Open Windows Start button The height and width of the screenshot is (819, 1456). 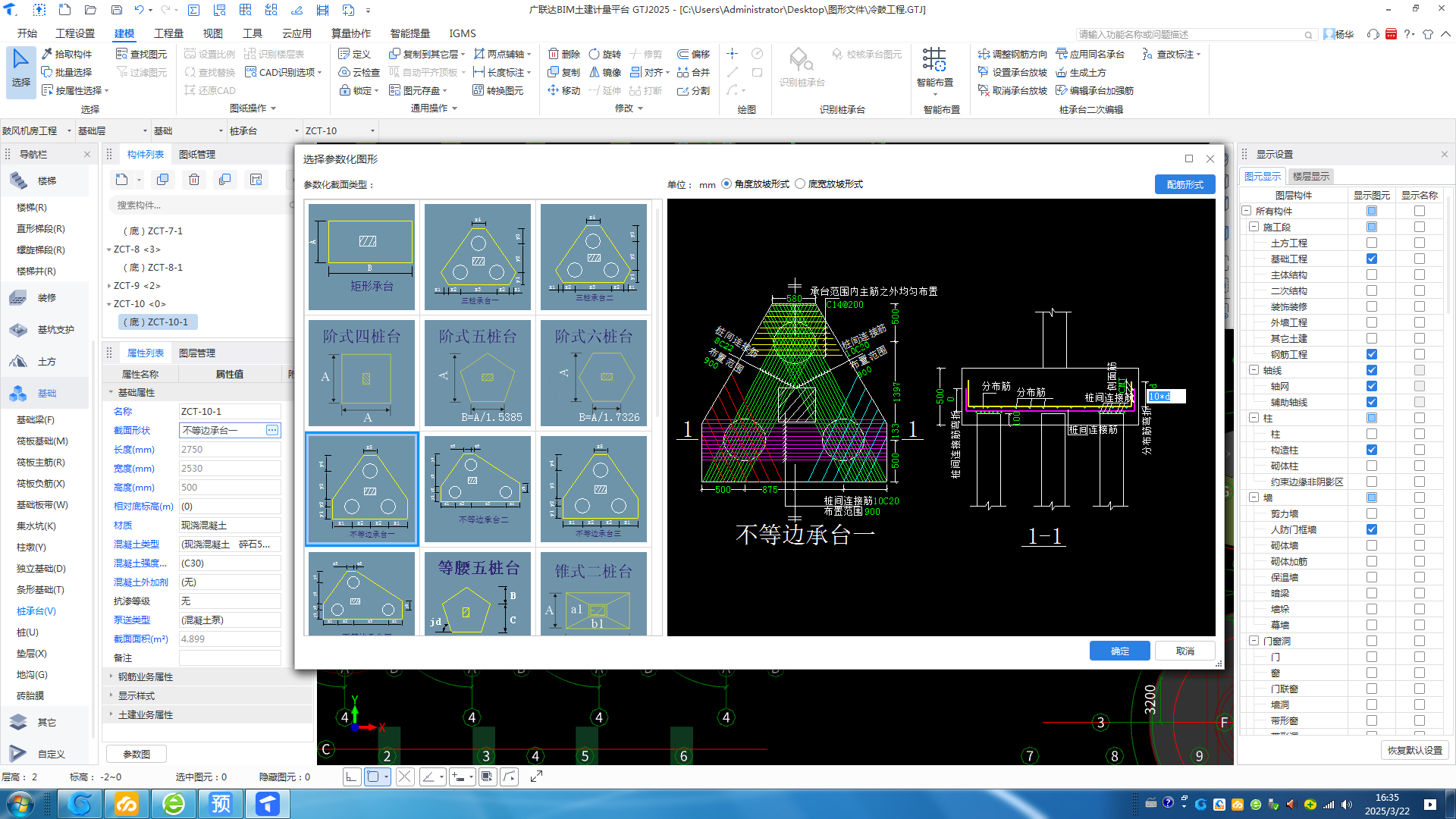20,804
